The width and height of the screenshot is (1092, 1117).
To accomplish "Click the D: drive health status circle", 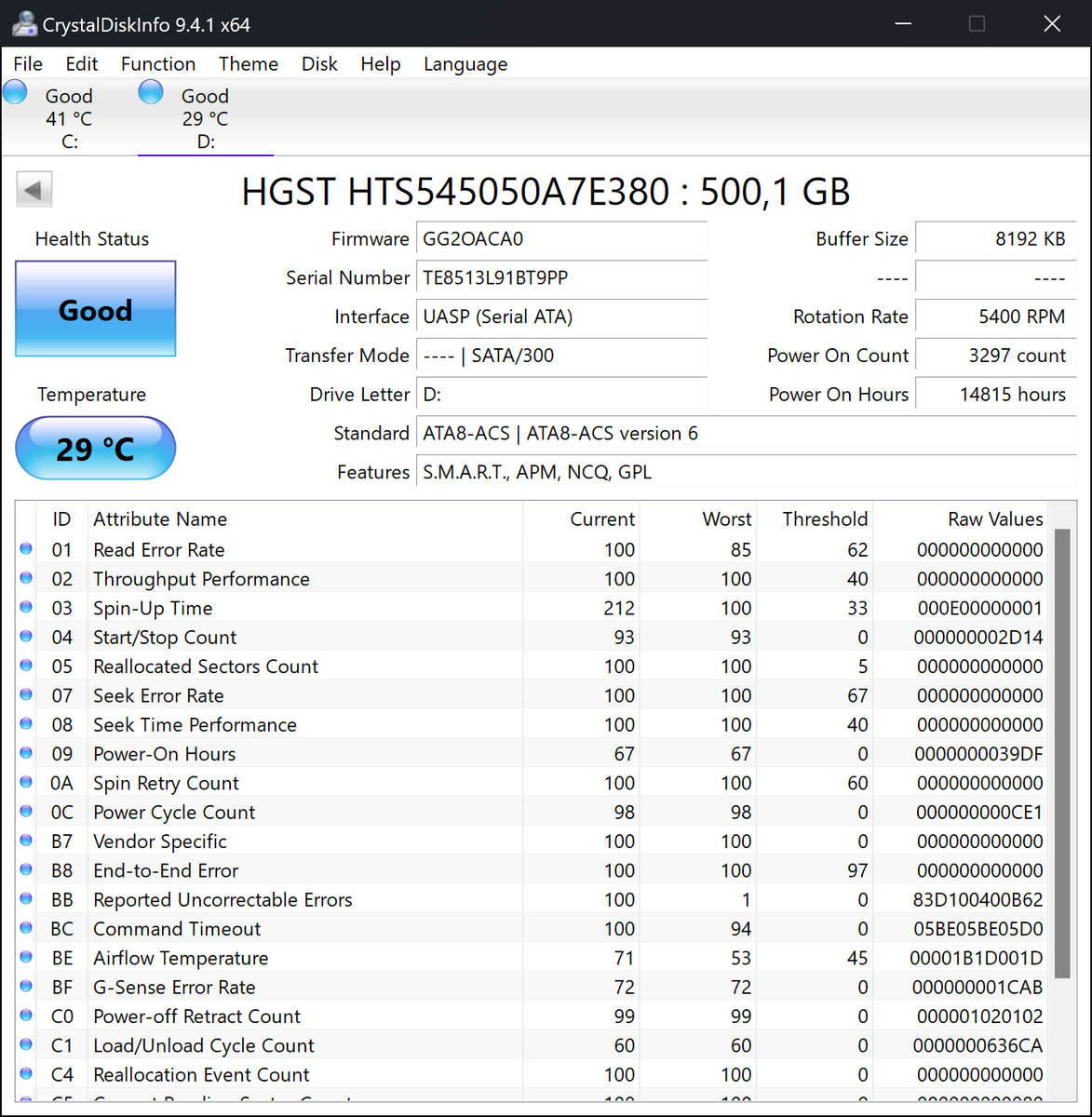I will click(x=150, y=92).
